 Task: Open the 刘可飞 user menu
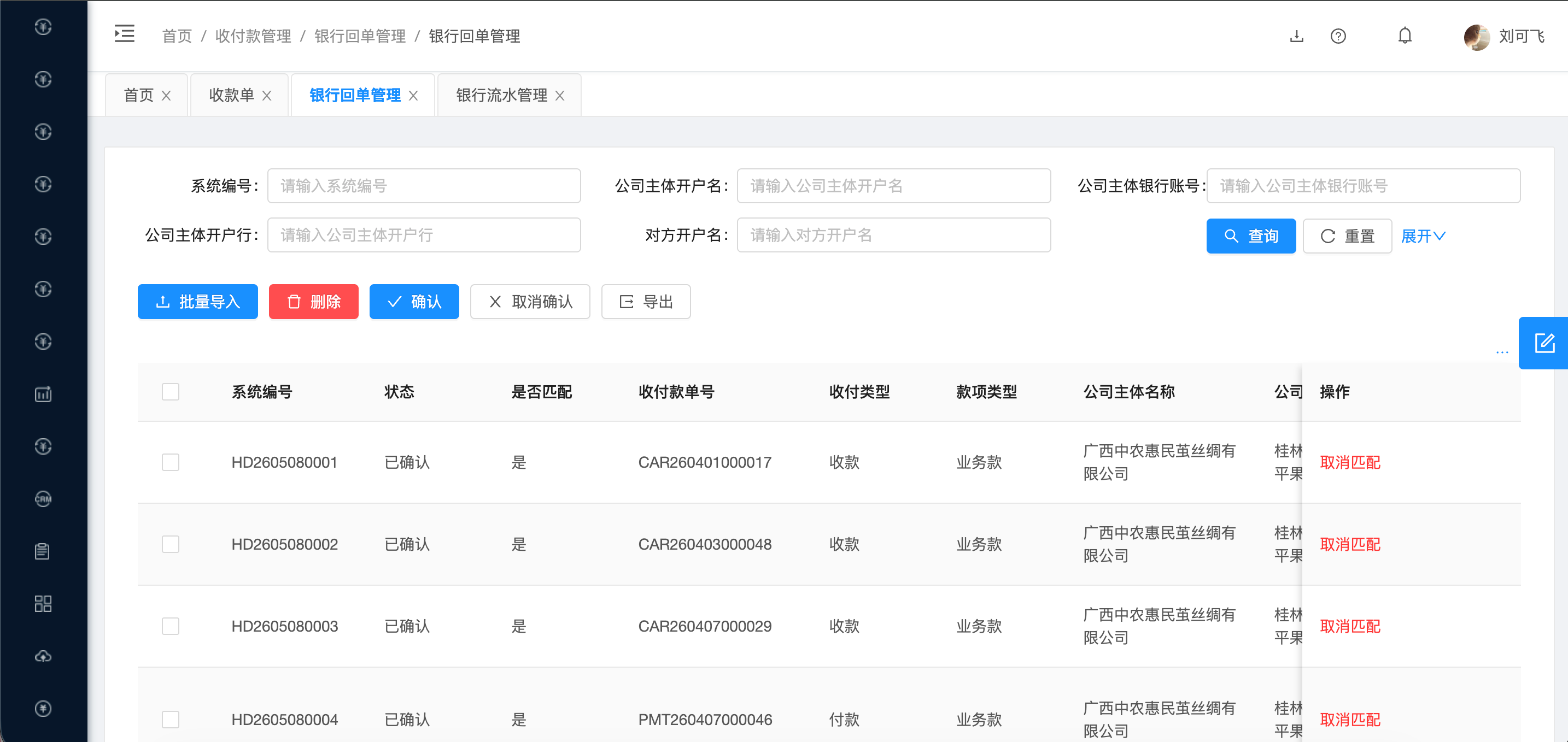tap(1522, 37)
